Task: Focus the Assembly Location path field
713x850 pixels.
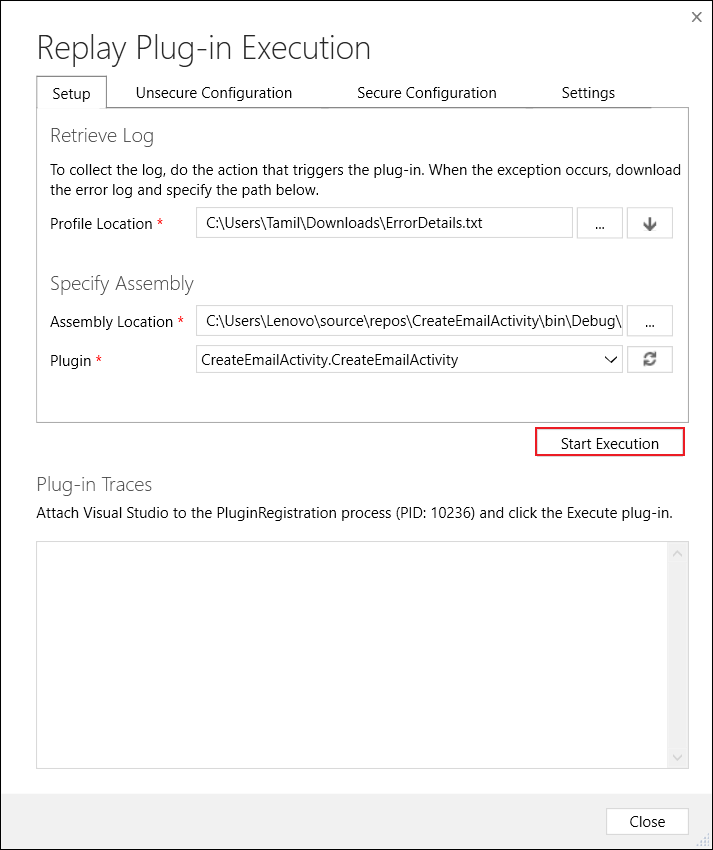Action: tap(409, 321)
